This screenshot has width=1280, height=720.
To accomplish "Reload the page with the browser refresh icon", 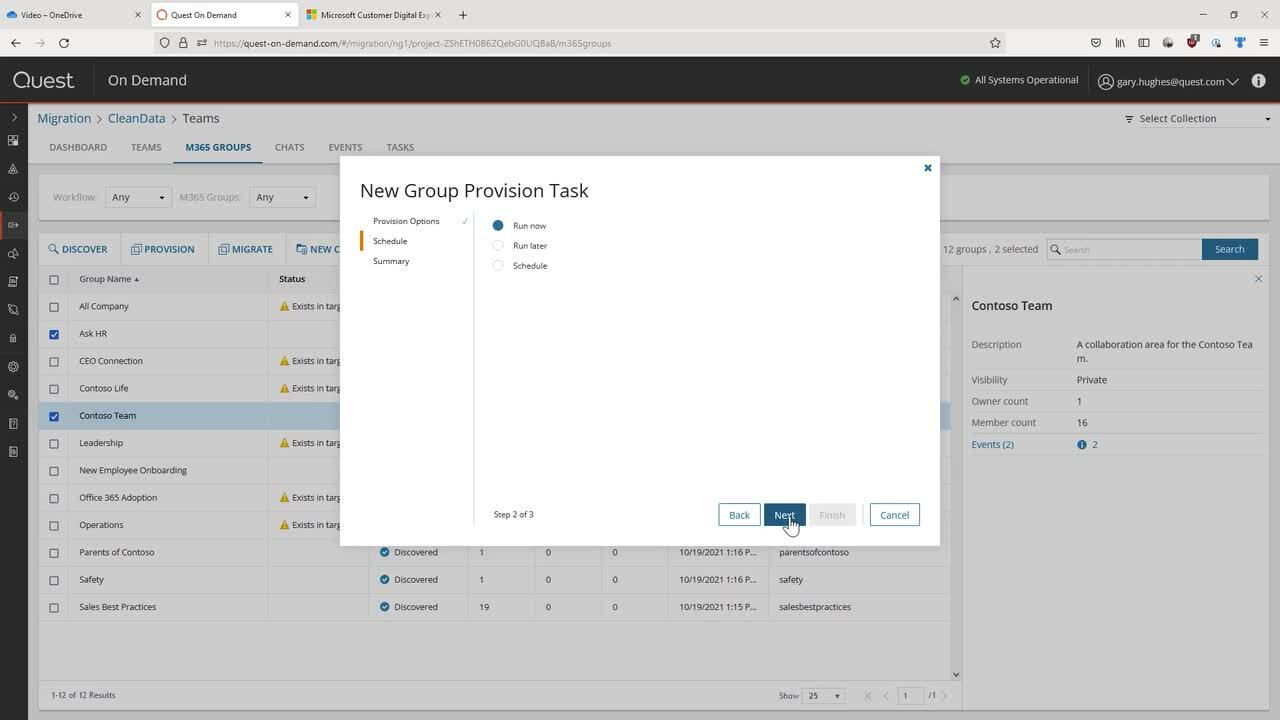I will coord(63,43).
